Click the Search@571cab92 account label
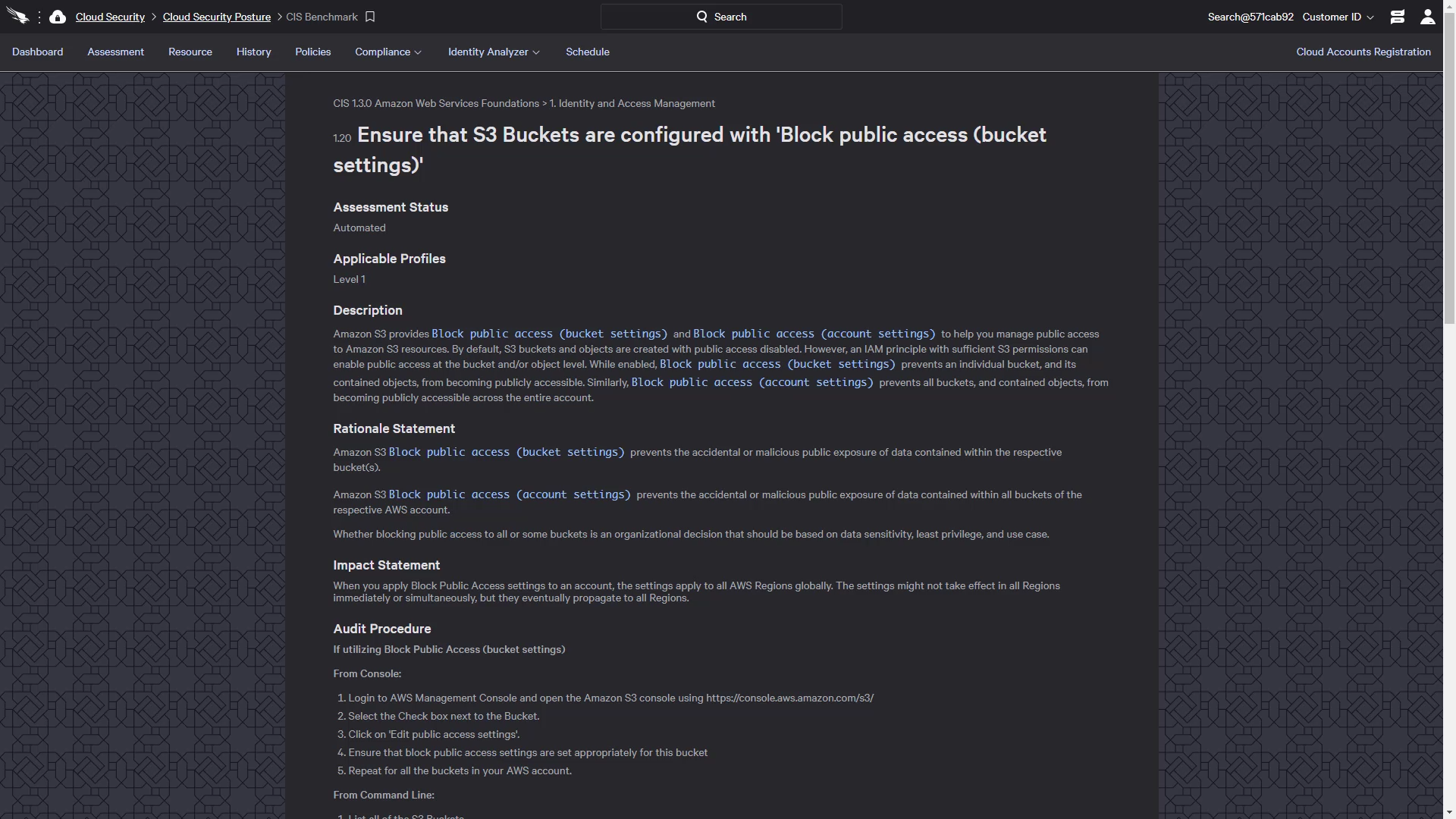 click(1250, 17)
